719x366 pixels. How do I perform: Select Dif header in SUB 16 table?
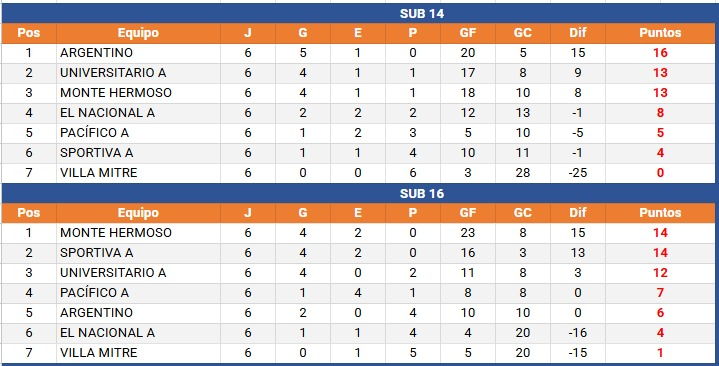tap(578, 213)
